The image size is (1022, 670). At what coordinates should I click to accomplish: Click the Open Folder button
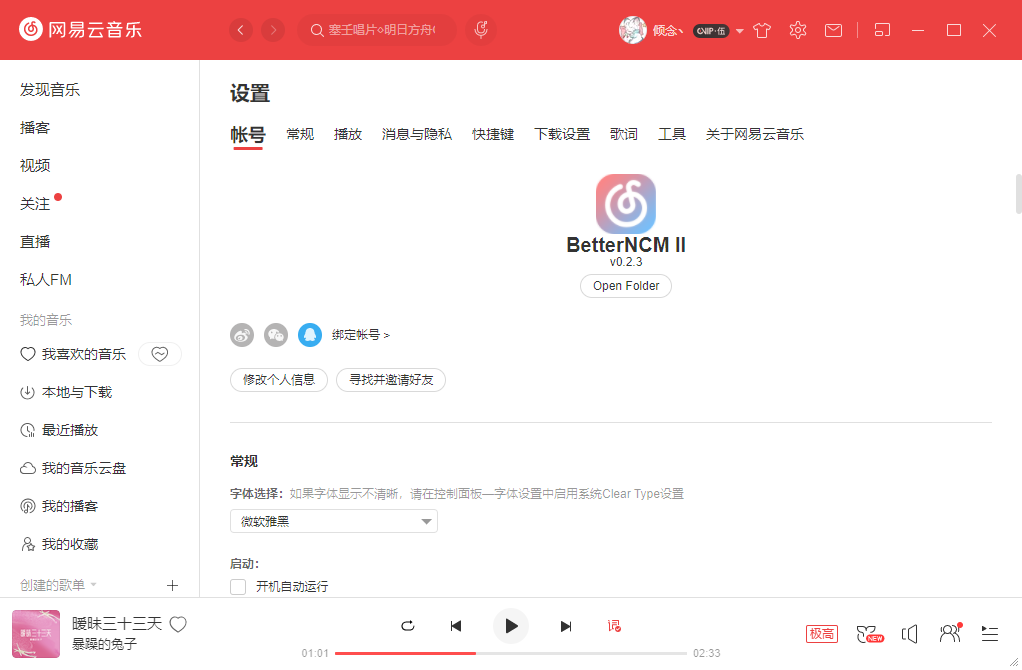click(626, 286)
